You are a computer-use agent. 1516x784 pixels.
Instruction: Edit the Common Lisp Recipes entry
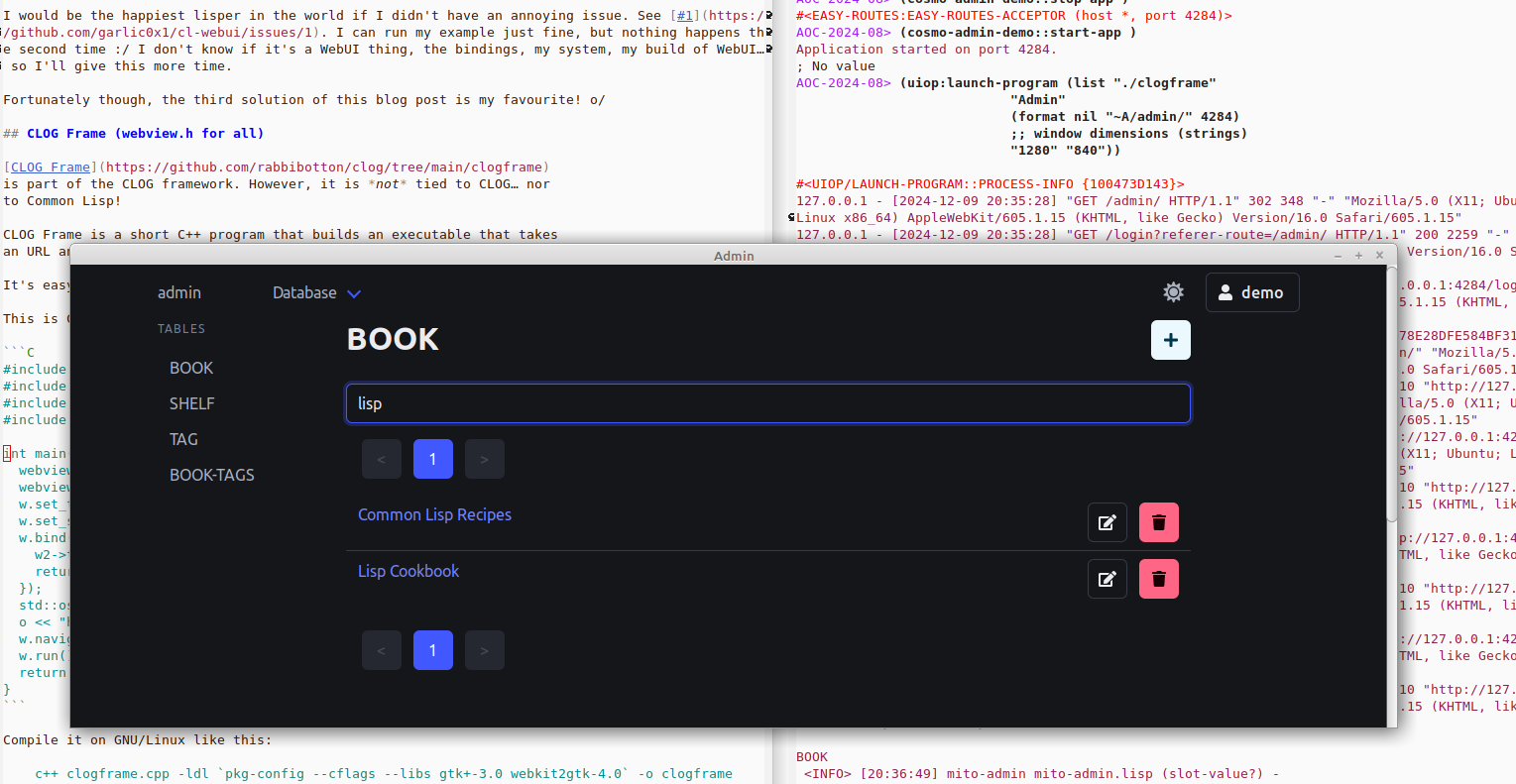1107,522
